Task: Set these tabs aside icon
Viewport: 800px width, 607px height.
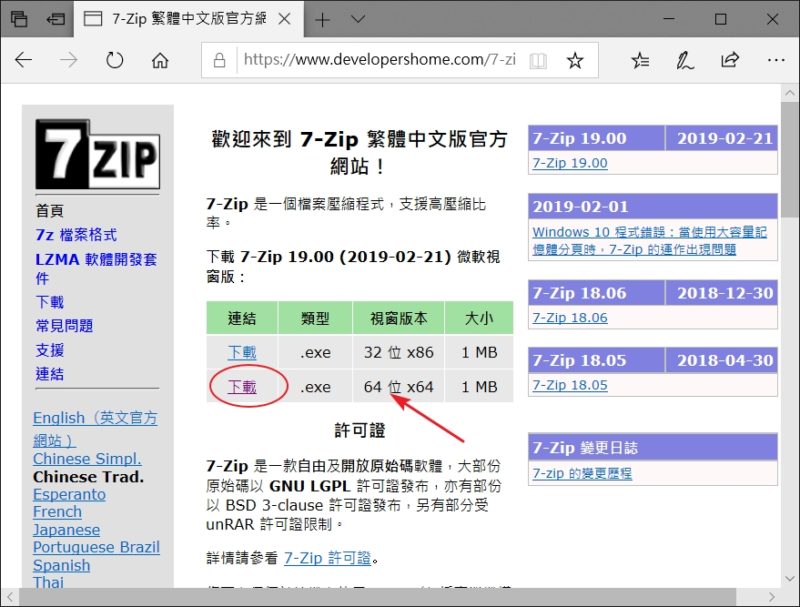Action: [x=55, y=19]
